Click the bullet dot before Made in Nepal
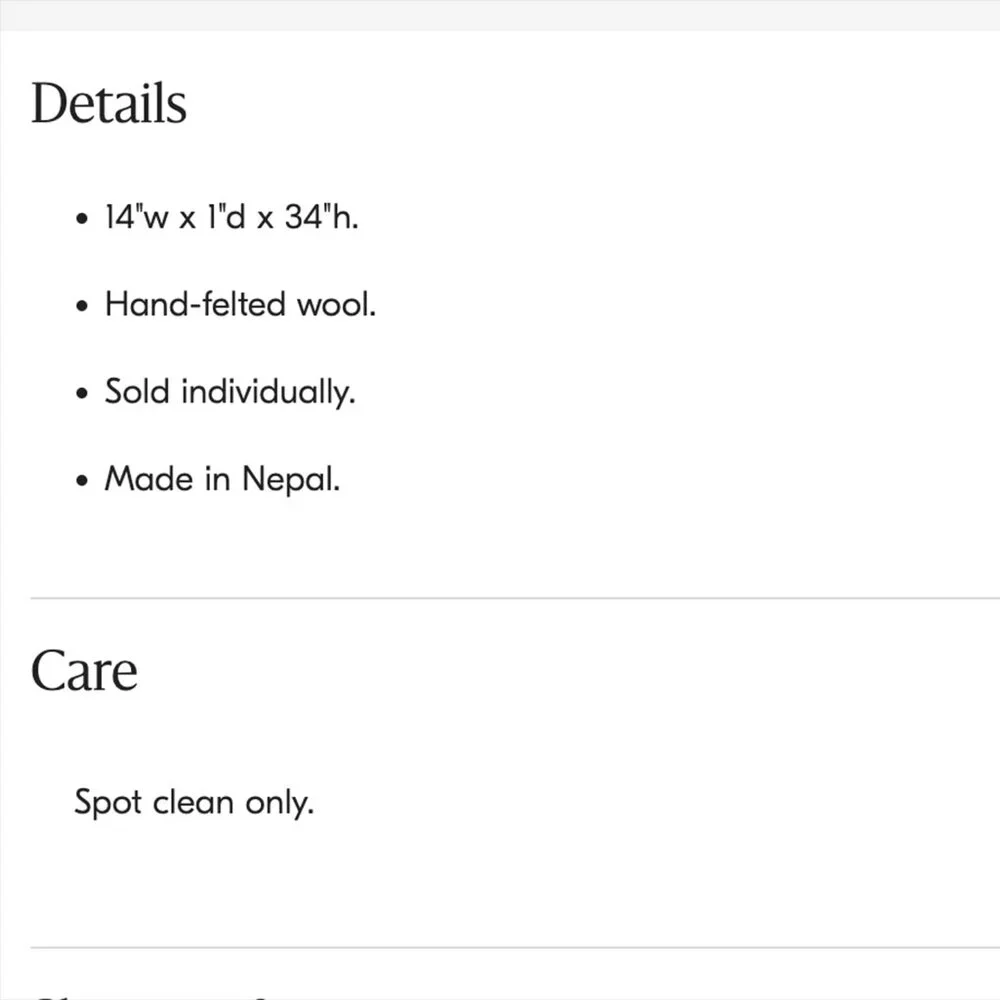This screenshot has height=1000, width=1000. [x=82, y=480]
